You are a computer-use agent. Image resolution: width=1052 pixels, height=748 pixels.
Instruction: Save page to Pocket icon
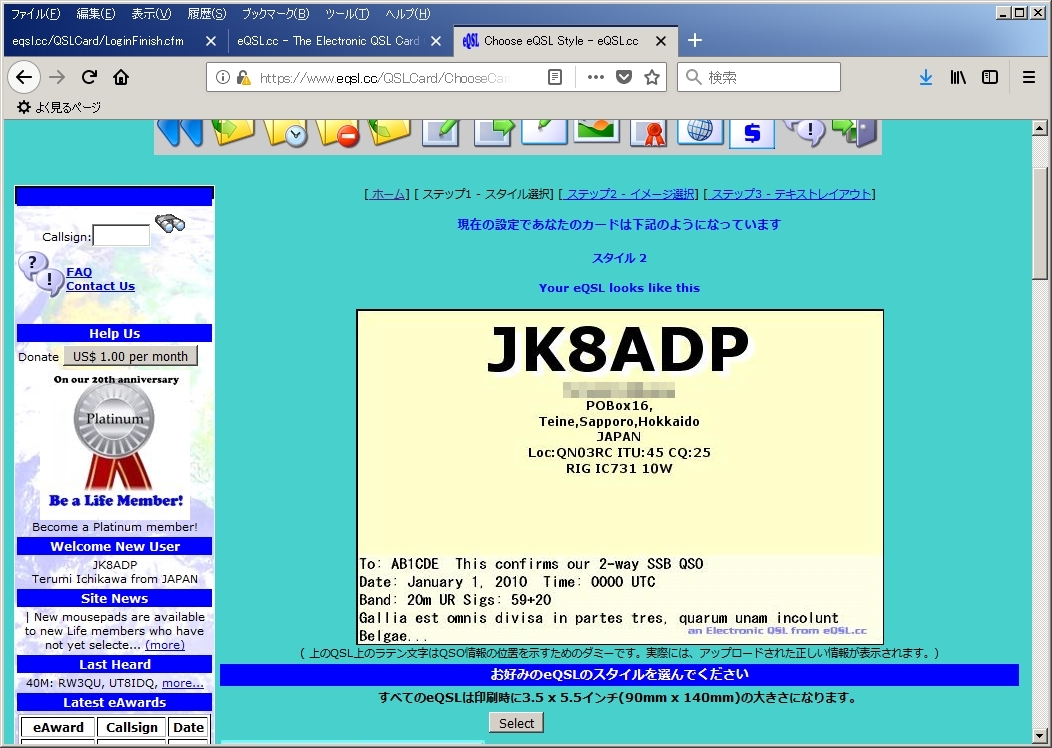click(x=624, y=77)
